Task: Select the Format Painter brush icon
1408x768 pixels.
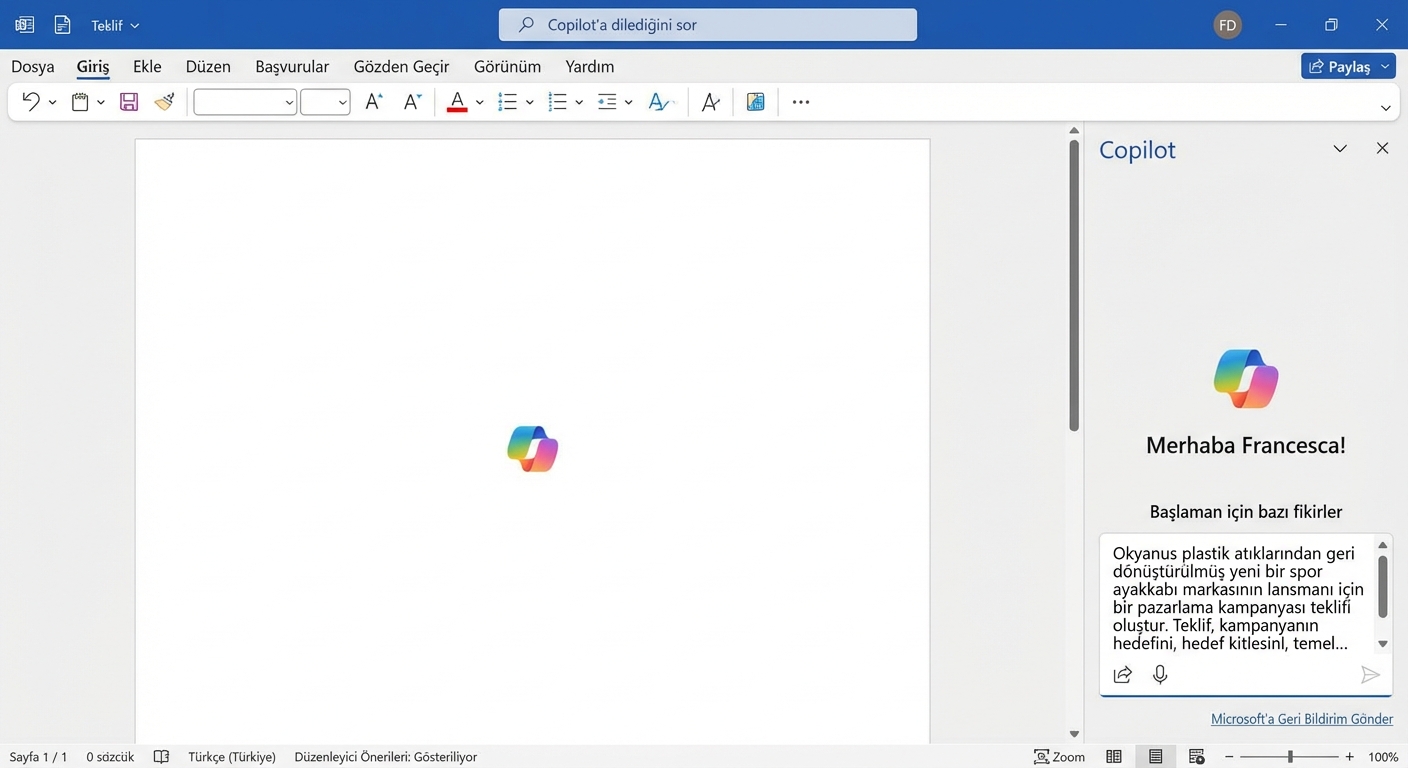Action: [x=164, y=102]
